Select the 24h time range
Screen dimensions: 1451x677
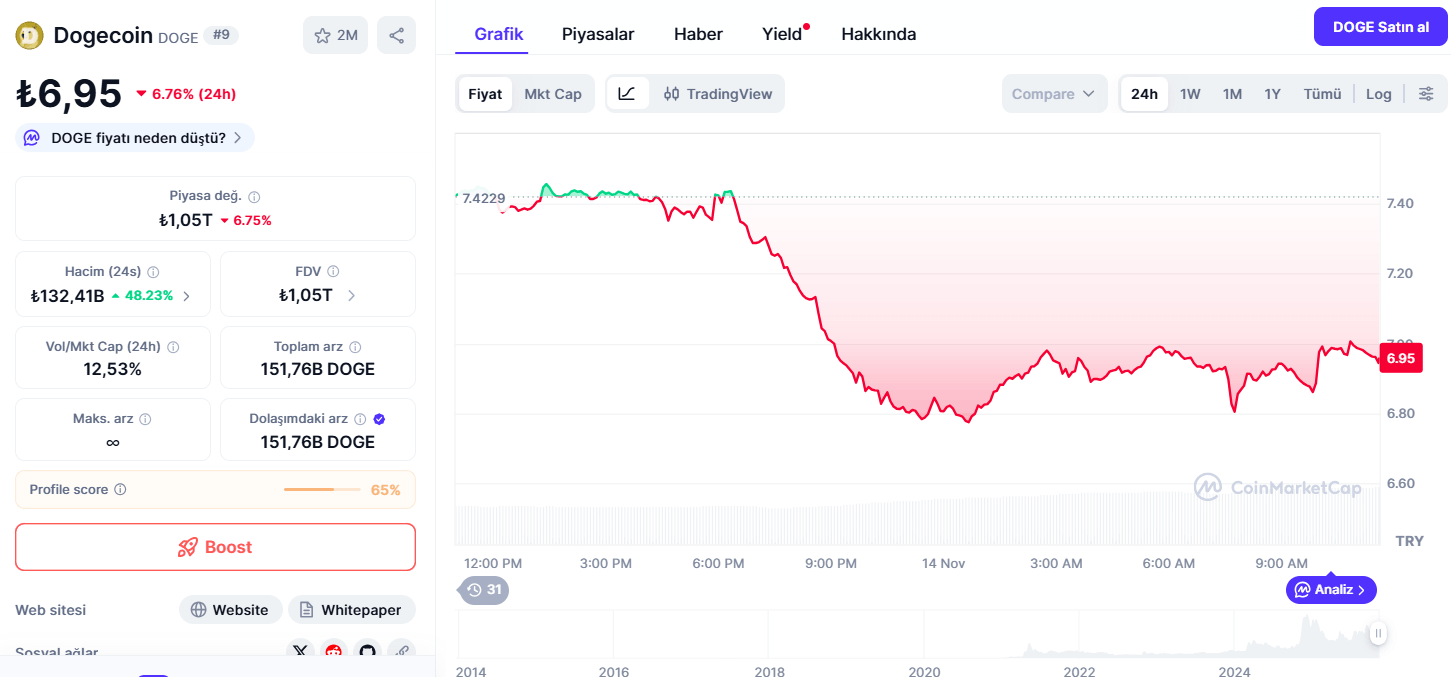1144,94
